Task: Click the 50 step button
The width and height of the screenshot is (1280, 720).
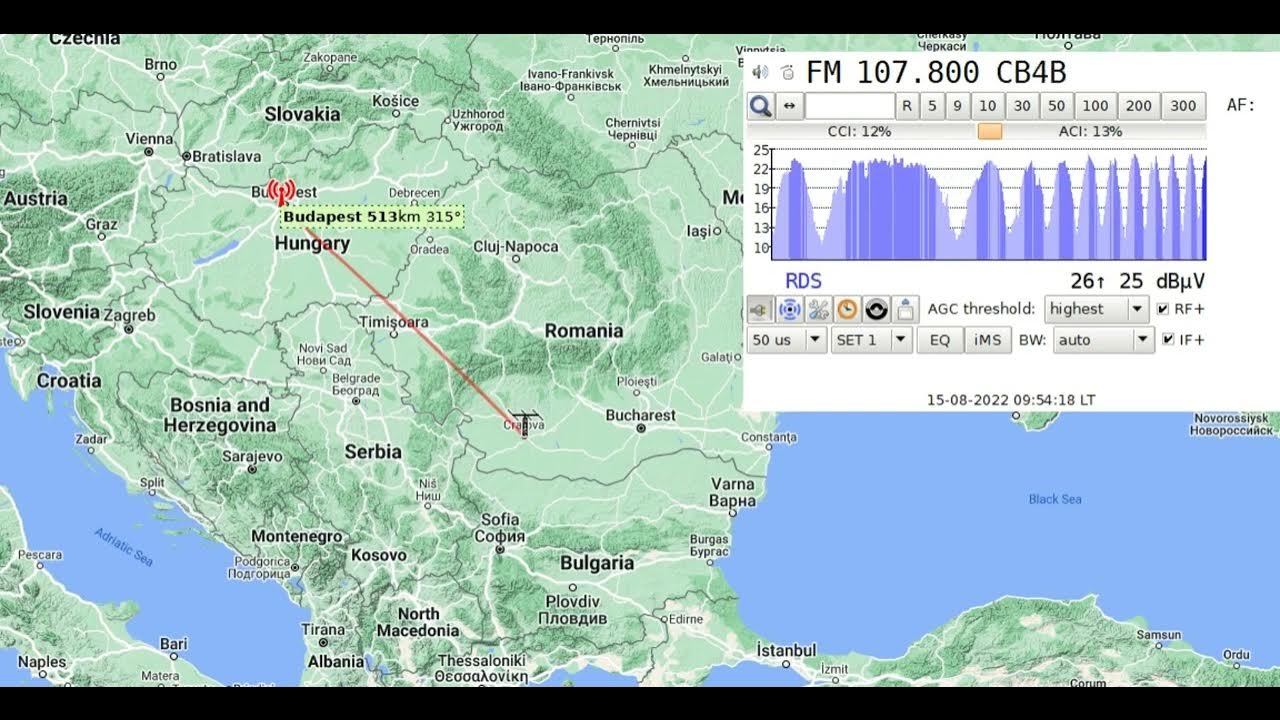Action: pos(1056,106)
